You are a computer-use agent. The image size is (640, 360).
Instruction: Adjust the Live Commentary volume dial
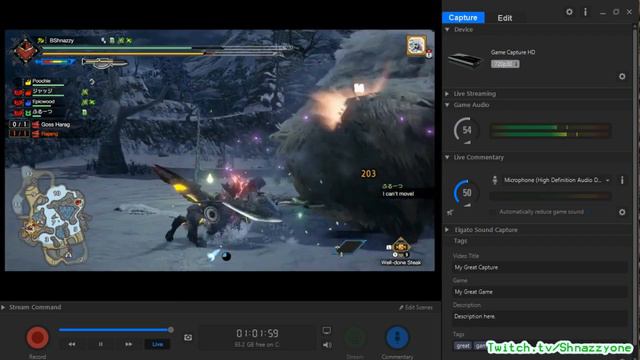click(466, 192)
